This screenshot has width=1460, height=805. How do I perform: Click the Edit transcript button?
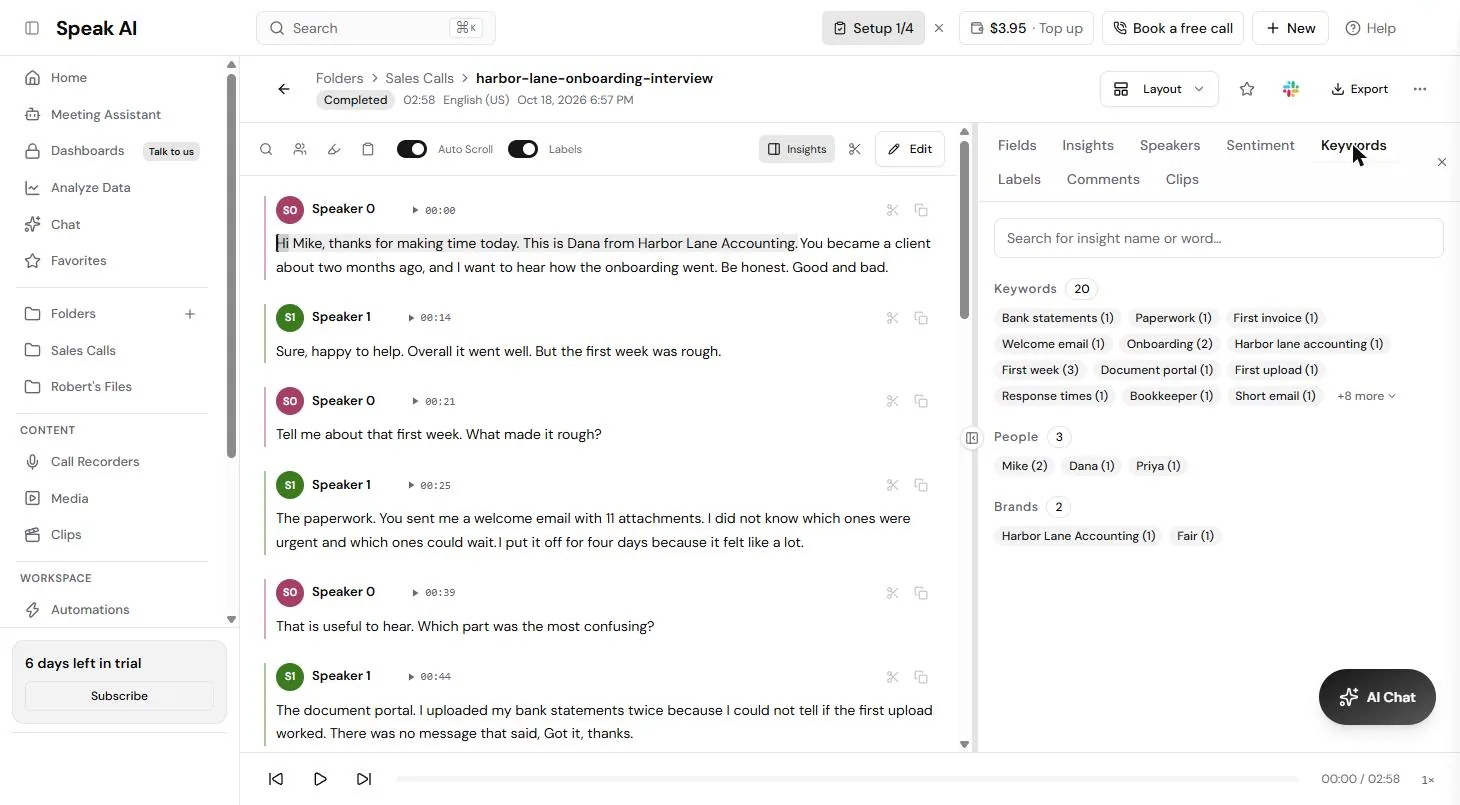pyautogui.click(x=910, y=149)
